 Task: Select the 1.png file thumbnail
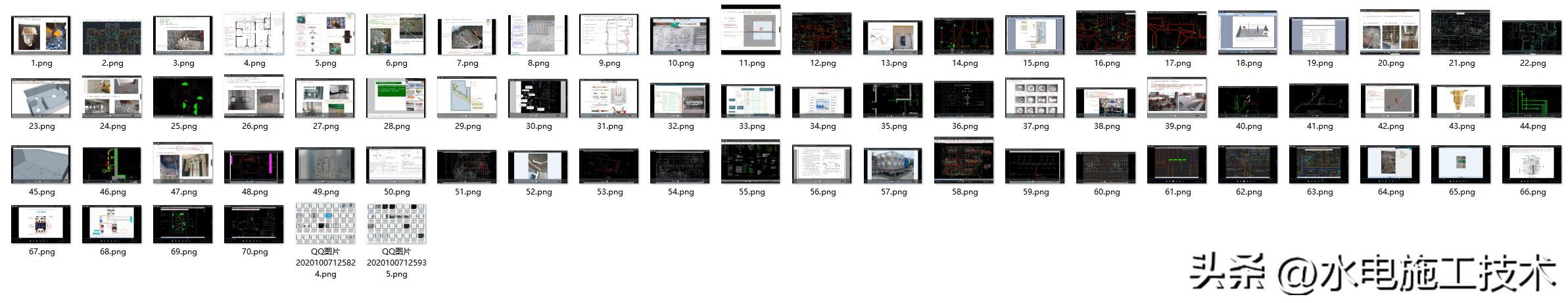pyautogui.click(x=41, y=35)
